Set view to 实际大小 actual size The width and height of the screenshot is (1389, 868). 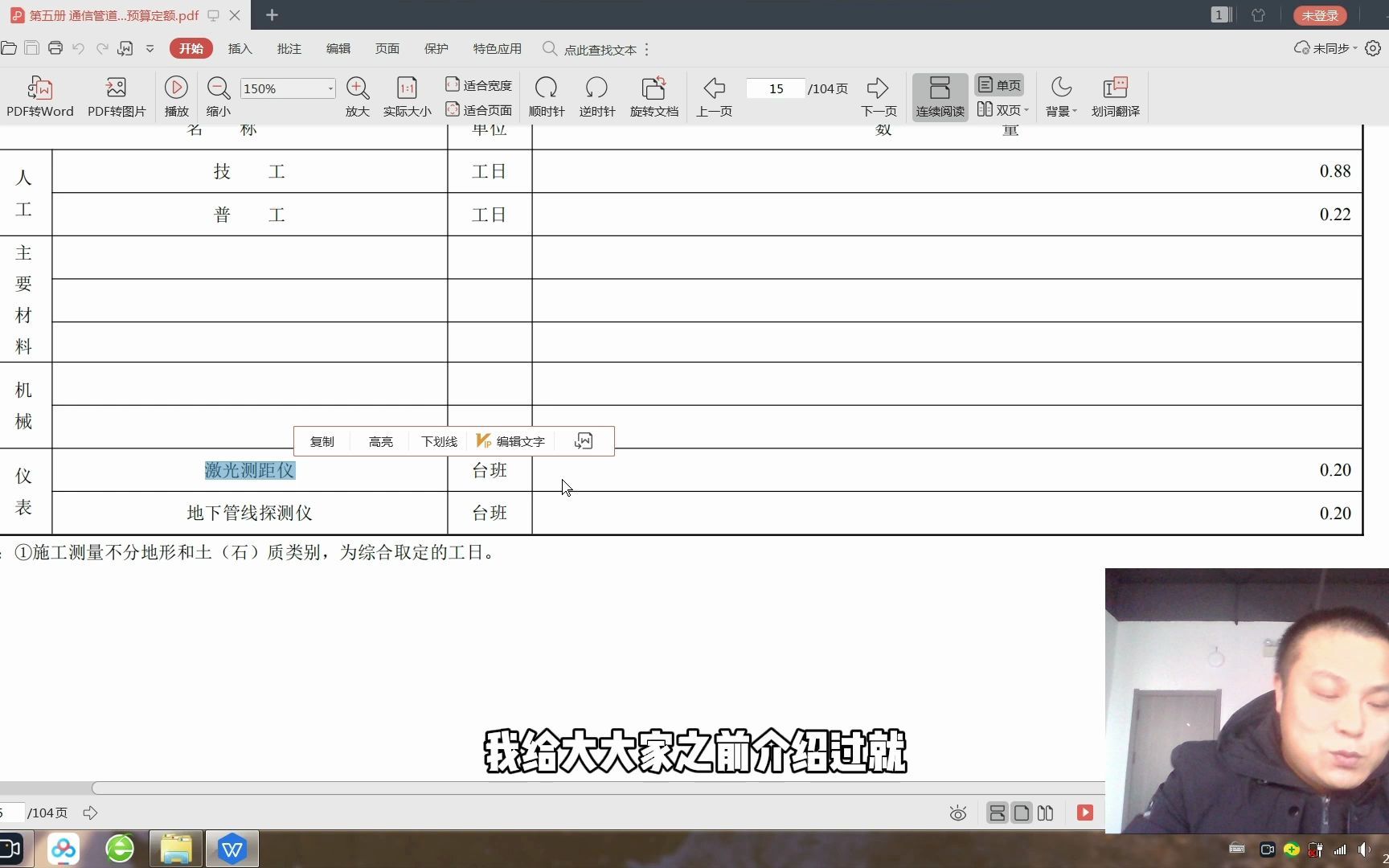tap(407, 96)
